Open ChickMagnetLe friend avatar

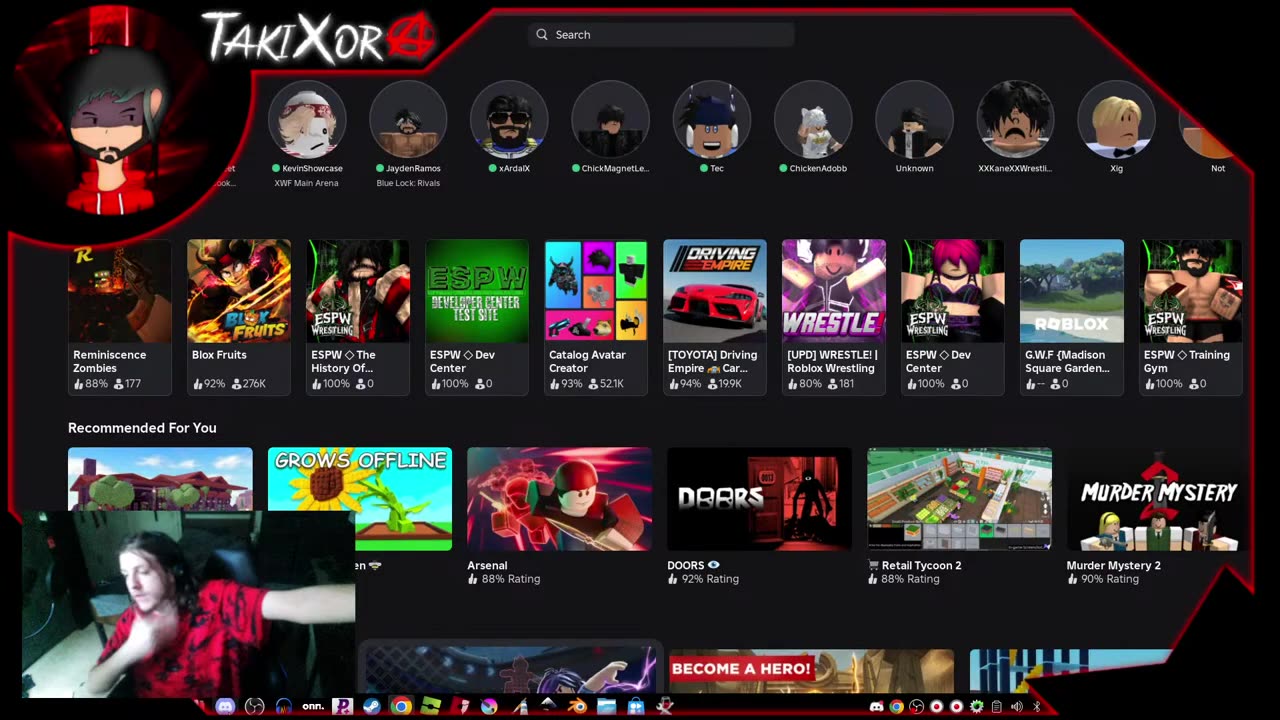pyautogui.click(x=610, y=119)
